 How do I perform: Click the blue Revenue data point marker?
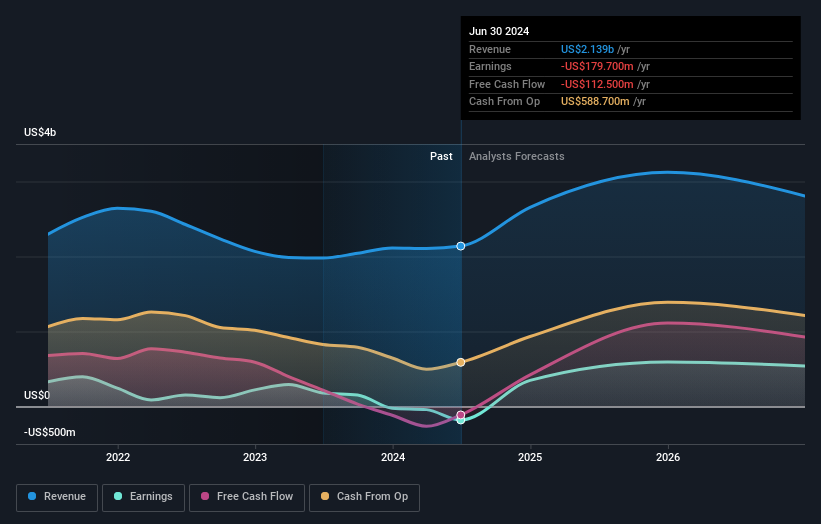461,246
